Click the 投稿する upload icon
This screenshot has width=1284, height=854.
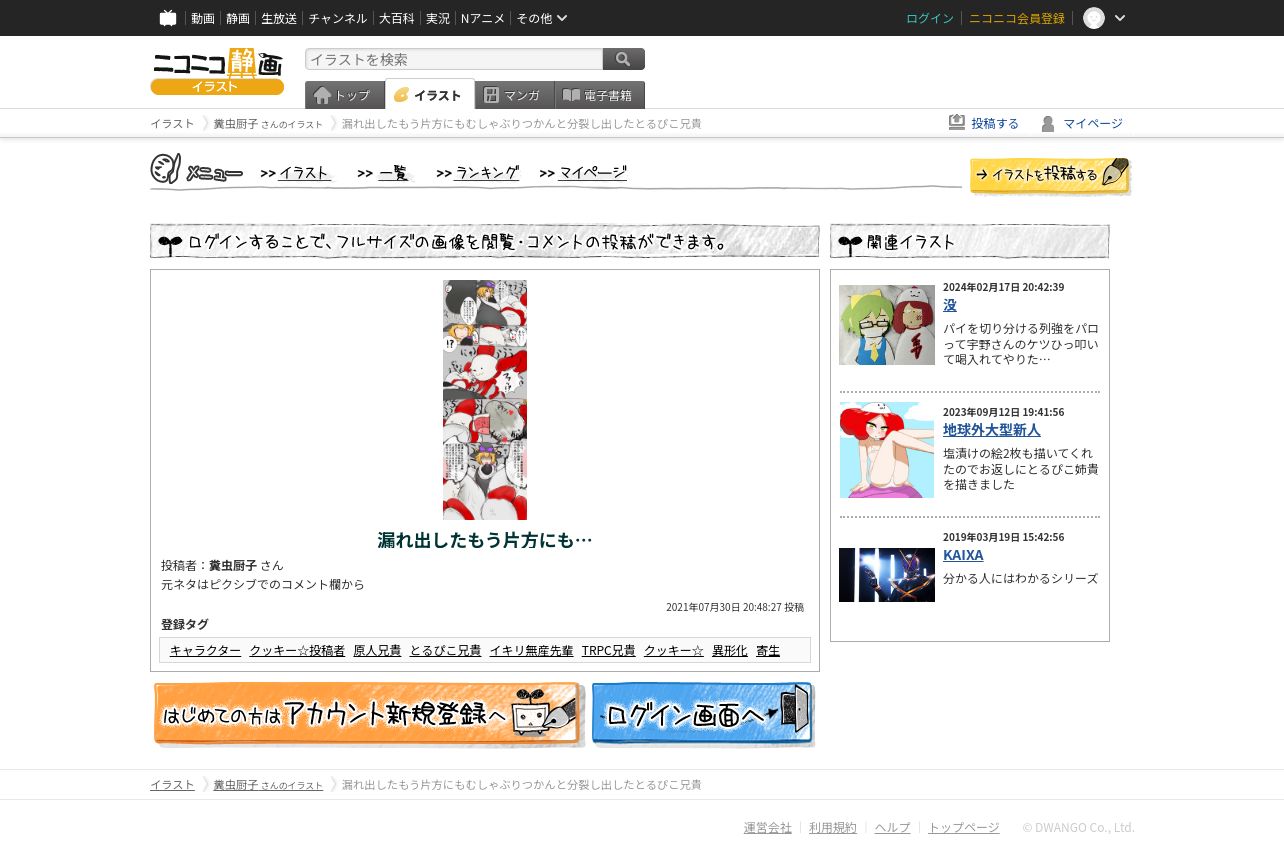point(957,122)
